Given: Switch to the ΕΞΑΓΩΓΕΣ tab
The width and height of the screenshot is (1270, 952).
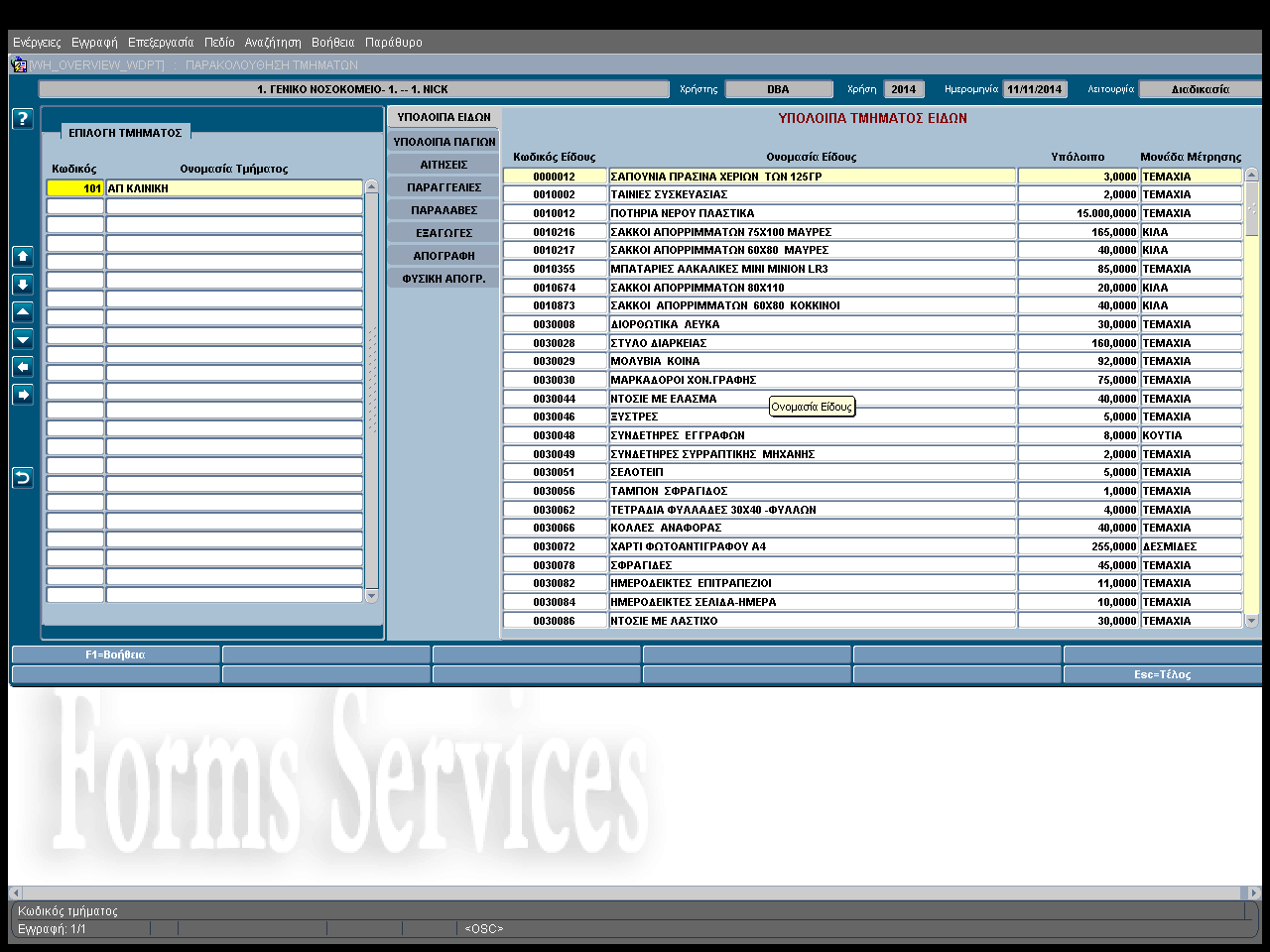Looking at the screenshot, I should [444, 233].
